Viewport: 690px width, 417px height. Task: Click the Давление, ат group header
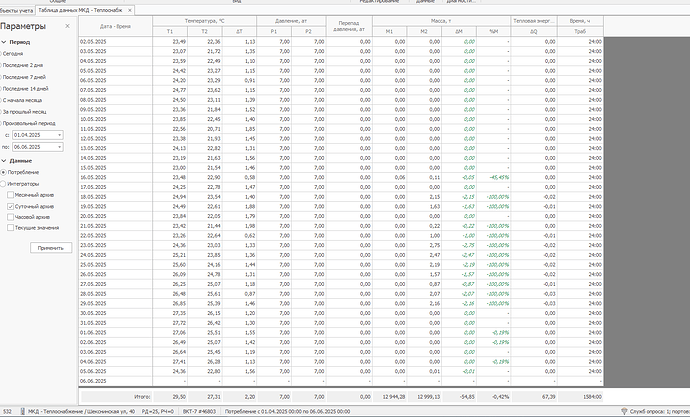[x=291, y=21]
